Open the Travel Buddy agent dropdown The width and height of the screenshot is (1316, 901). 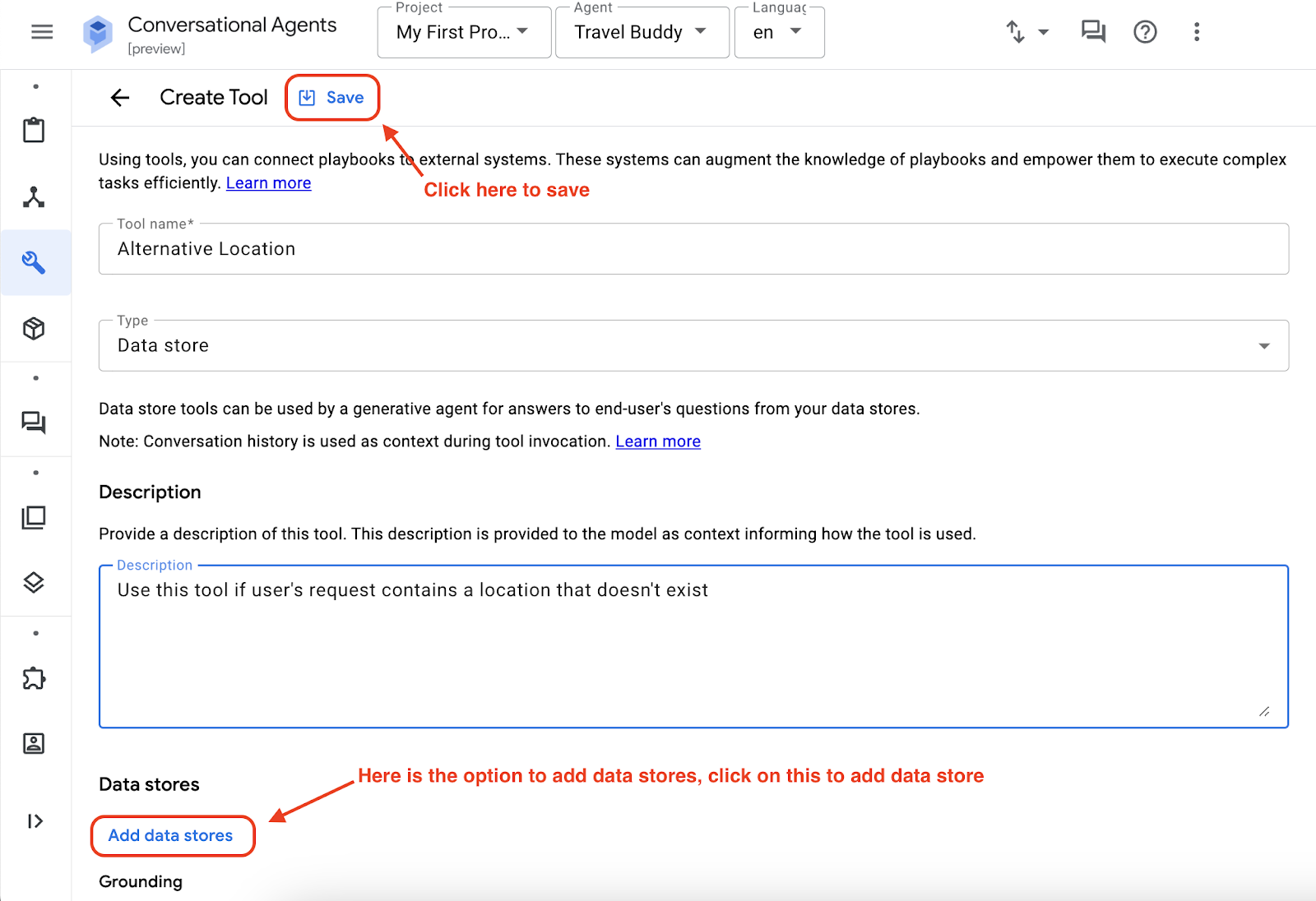642,33
